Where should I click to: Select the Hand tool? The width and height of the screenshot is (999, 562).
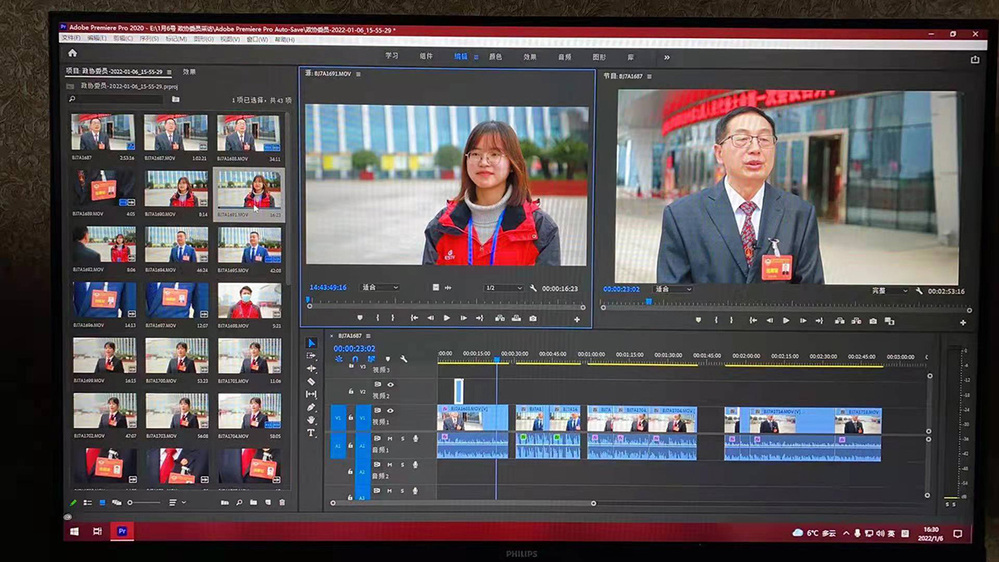click(311, 420)
